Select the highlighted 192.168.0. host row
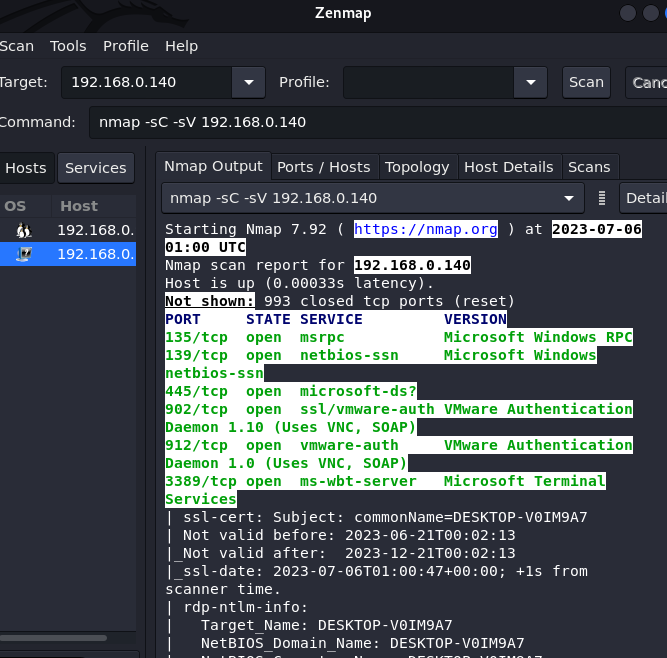The height and width of the screenshot is (658, 667). [68, 254]
